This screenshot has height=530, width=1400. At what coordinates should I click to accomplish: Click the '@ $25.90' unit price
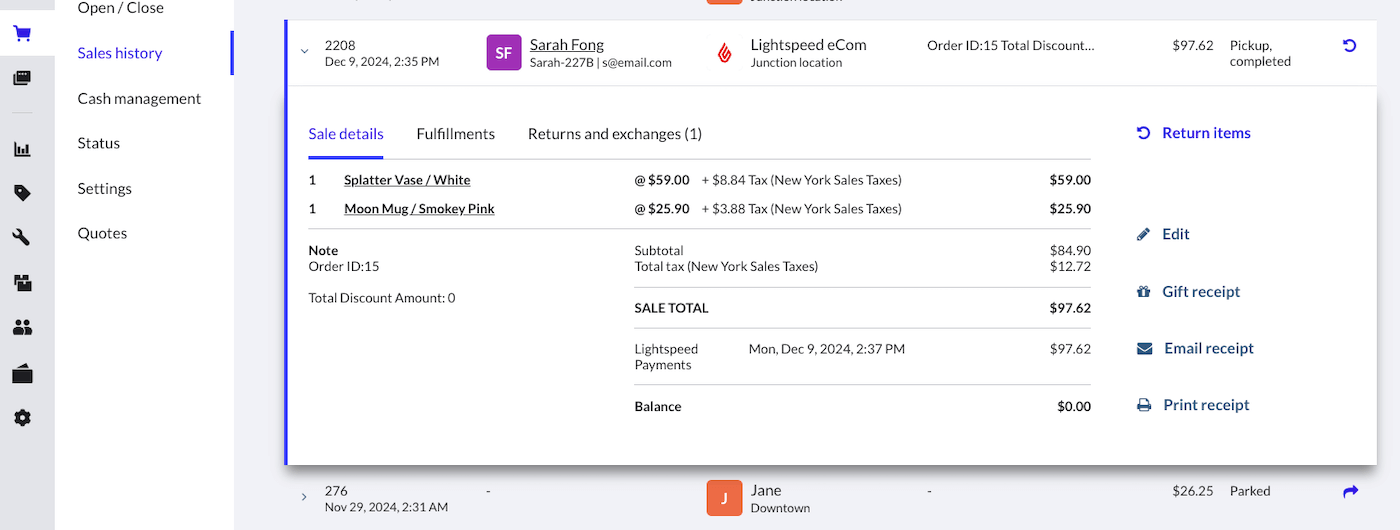(662, 209)
